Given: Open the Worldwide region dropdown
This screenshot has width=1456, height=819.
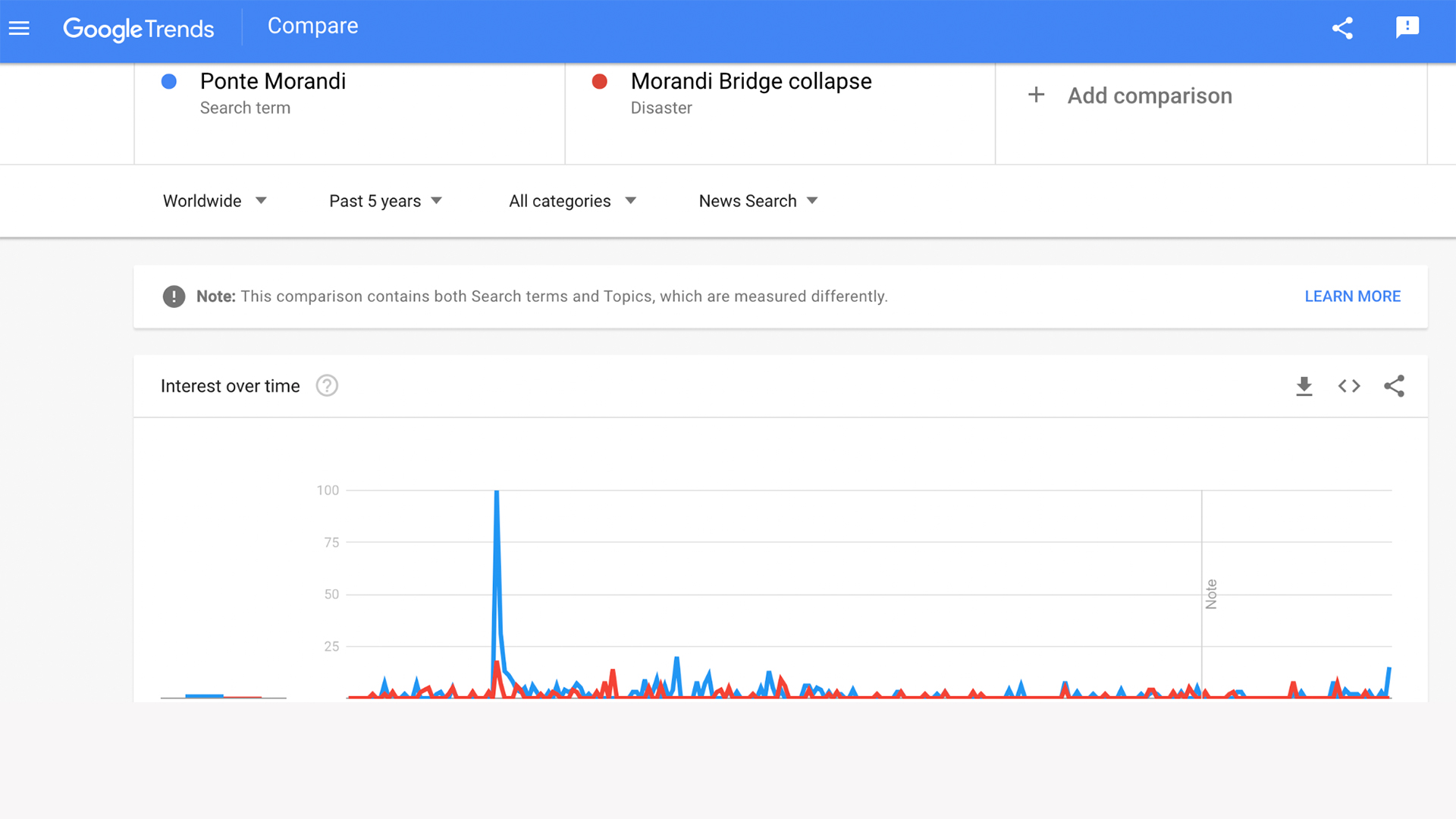Looking at the screenshot, I should [215, 201].
